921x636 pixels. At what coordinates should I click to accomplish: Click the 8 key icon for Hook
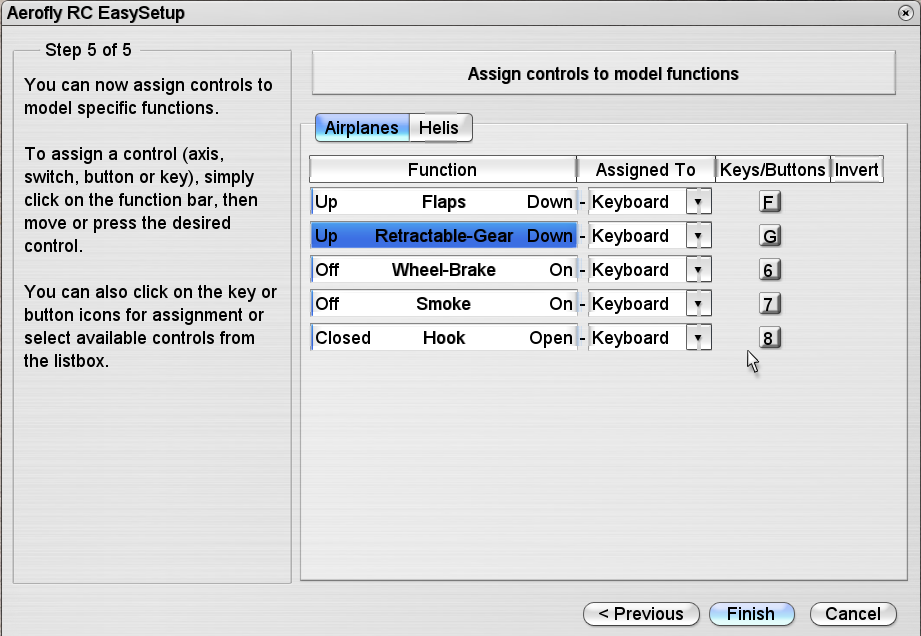click(769, 339)
